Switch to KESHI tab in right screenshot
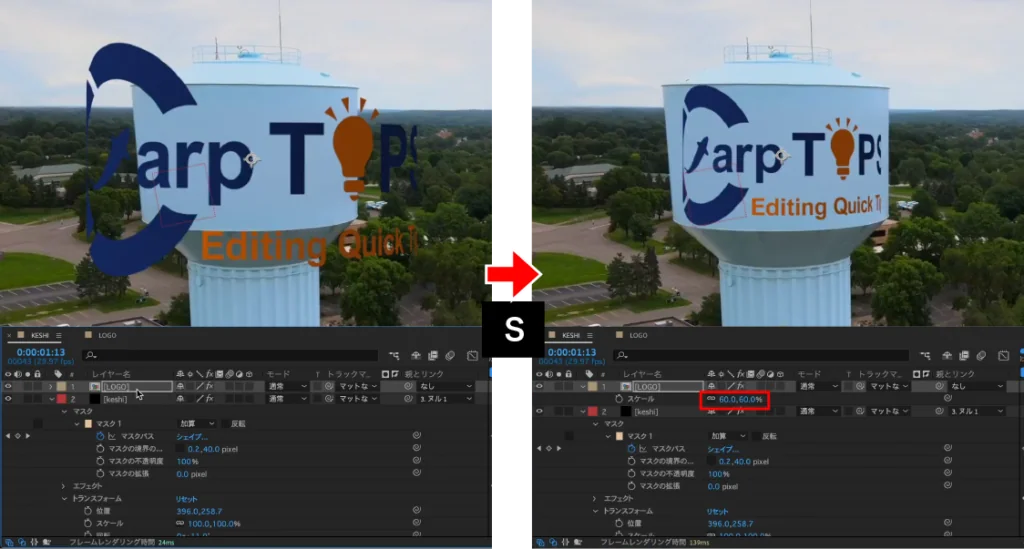The image size is (1024, 549). click(571, 336)
